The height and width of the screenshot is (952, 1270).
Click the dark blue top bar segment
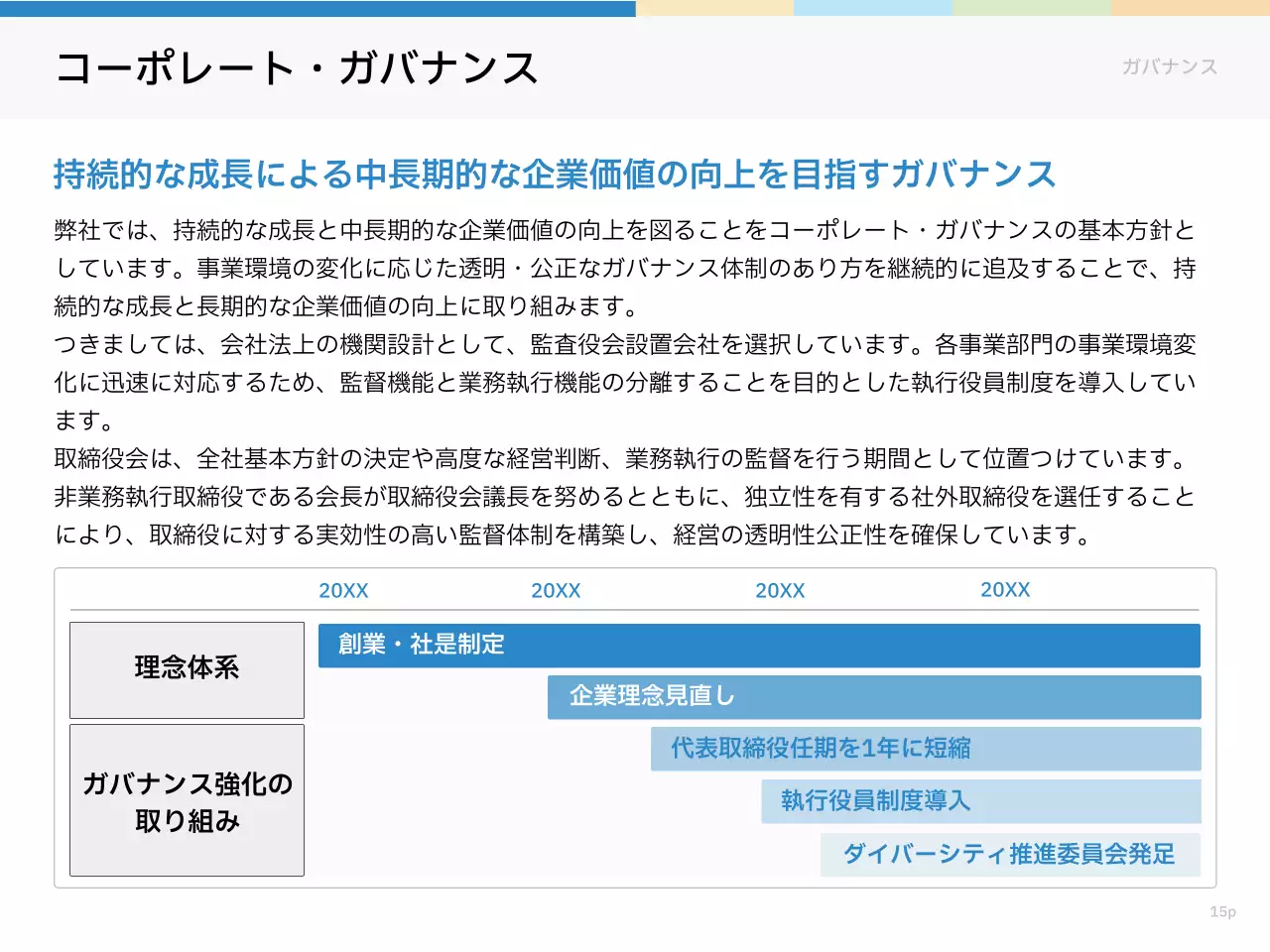click(317, 7)
